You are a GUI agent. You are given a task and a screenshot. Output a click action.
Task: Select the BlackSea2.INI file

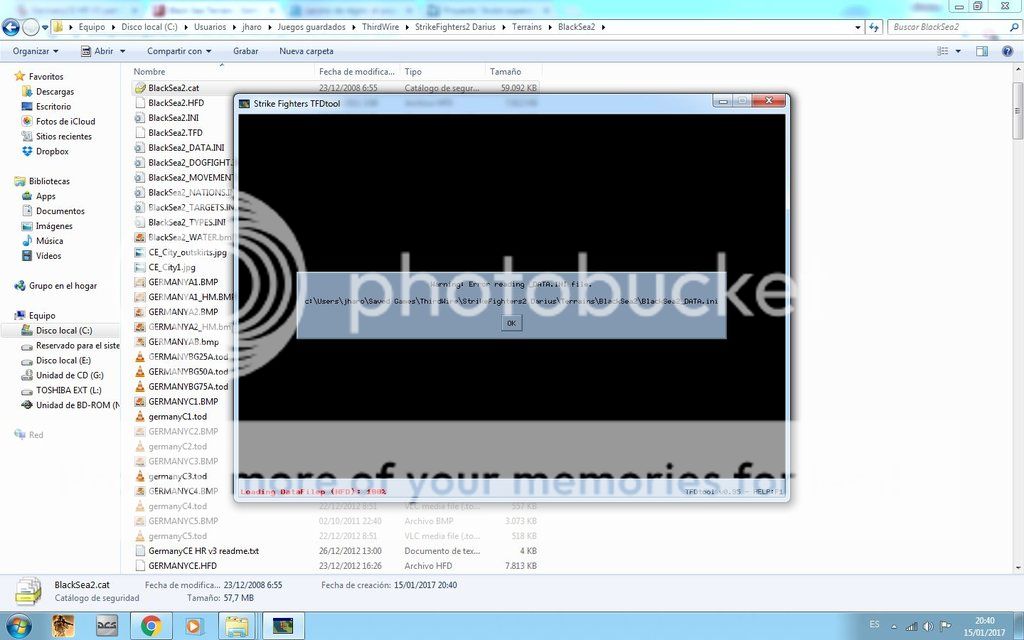[173, 118]
